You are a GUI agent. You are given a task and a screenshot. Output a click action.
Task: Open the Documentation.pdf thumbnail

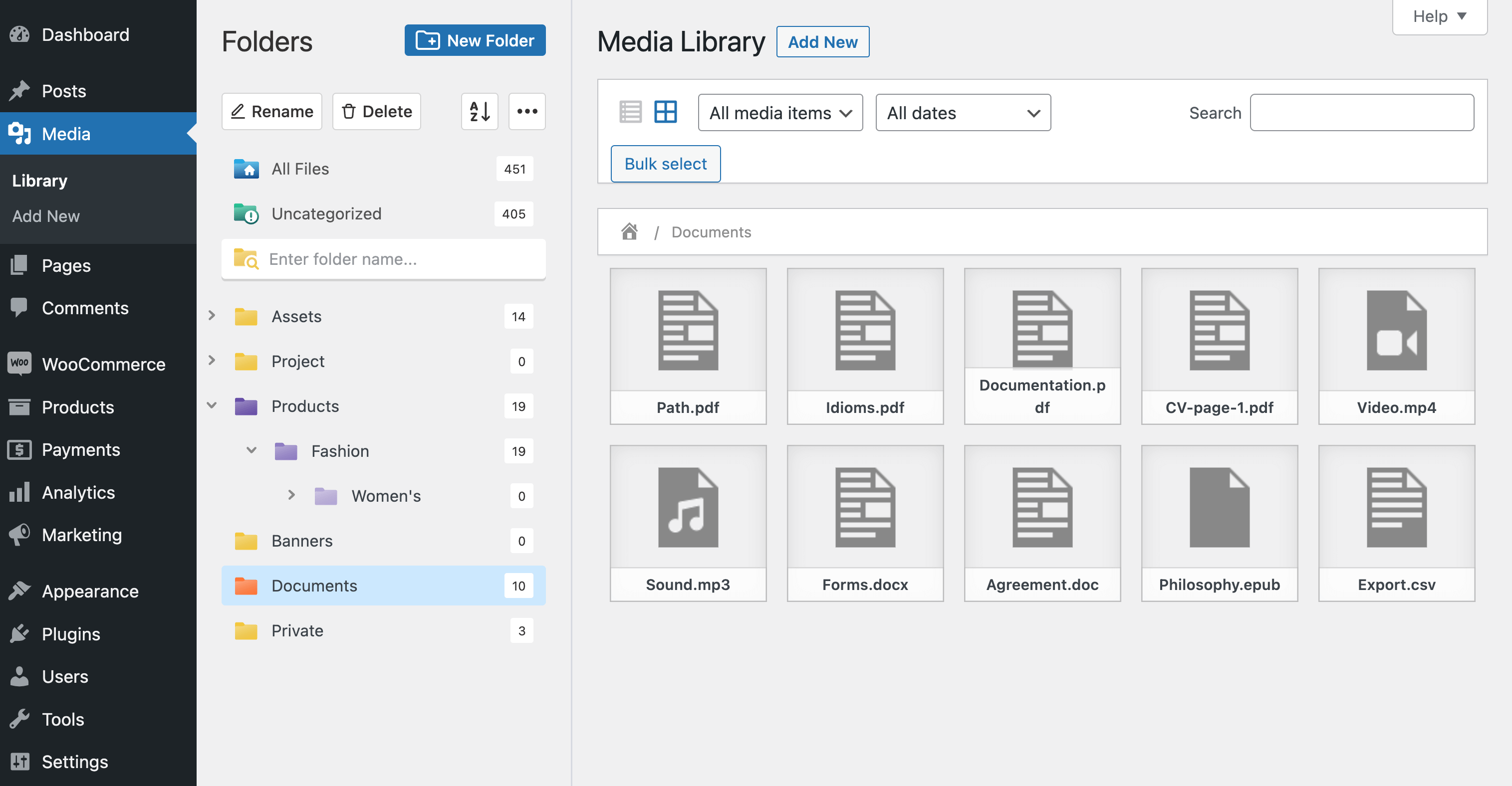point(1042,346)
